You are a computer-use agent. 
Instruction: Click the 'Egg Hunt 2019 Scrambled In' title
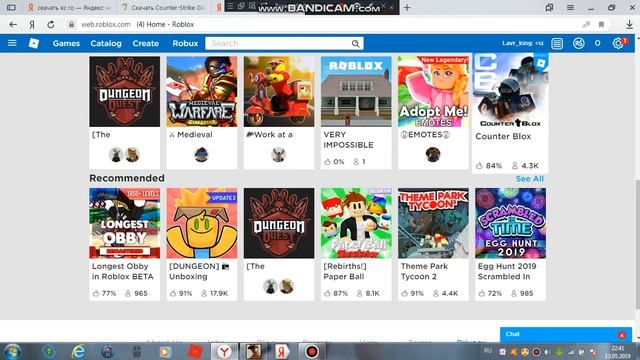tap(507, 271)
